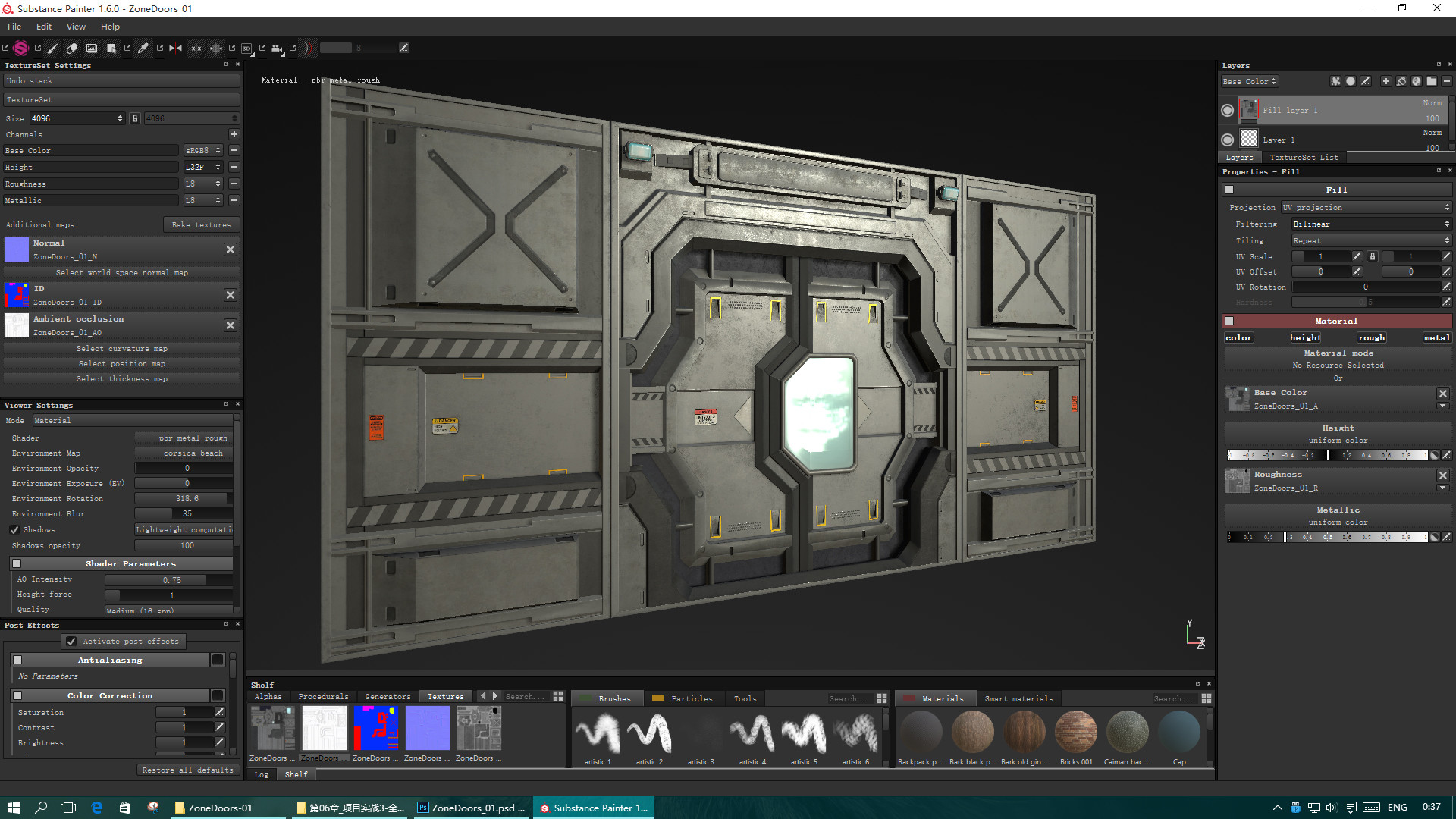This screenshot has width=1456, height=819.
Task: Switch to the TextureSet List tab
Action: coord(1304,157)
